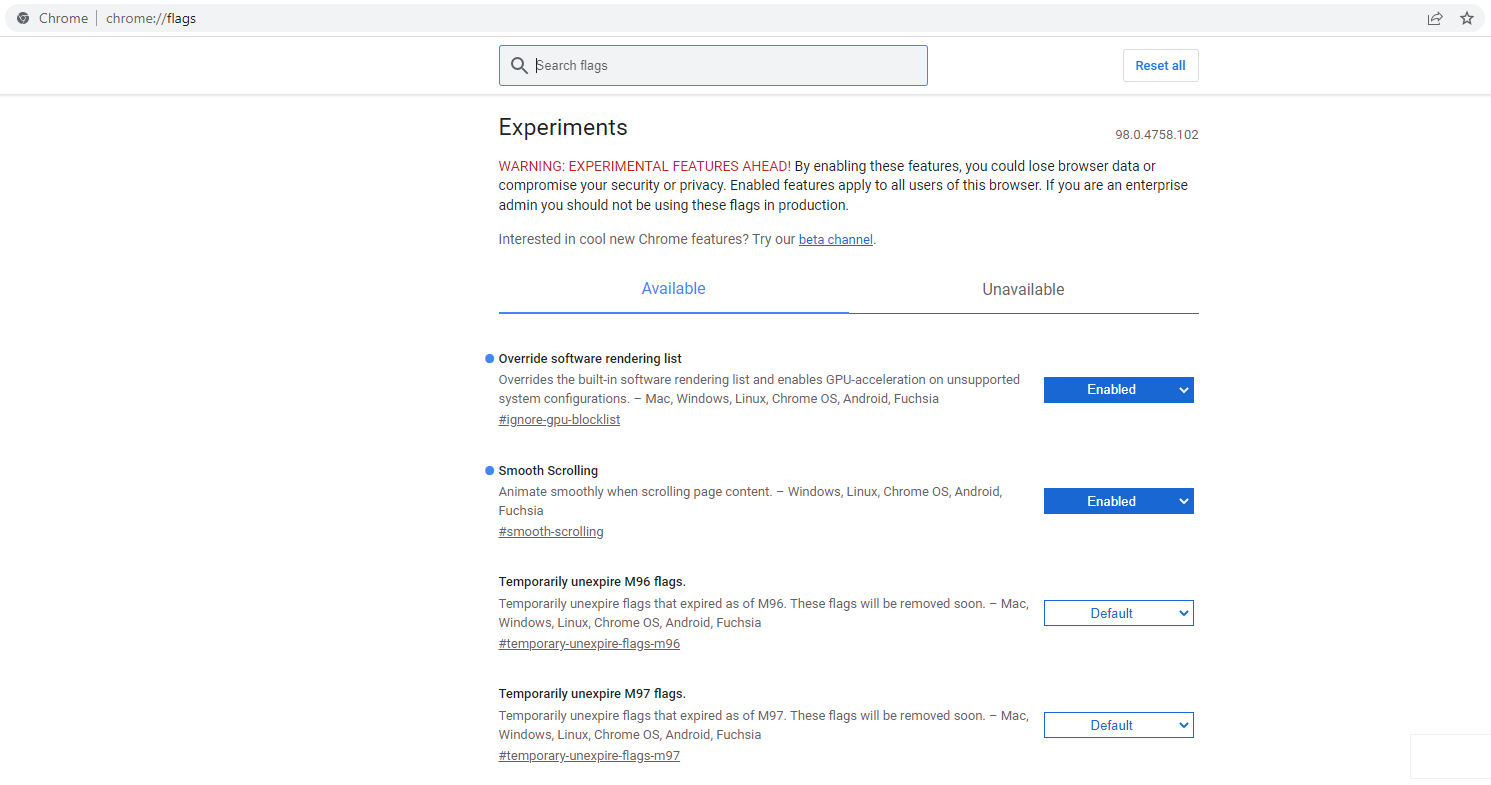Bookmark this page with the star icon
Viewport: 1491px width, 785px height.
pos(1467,18)
